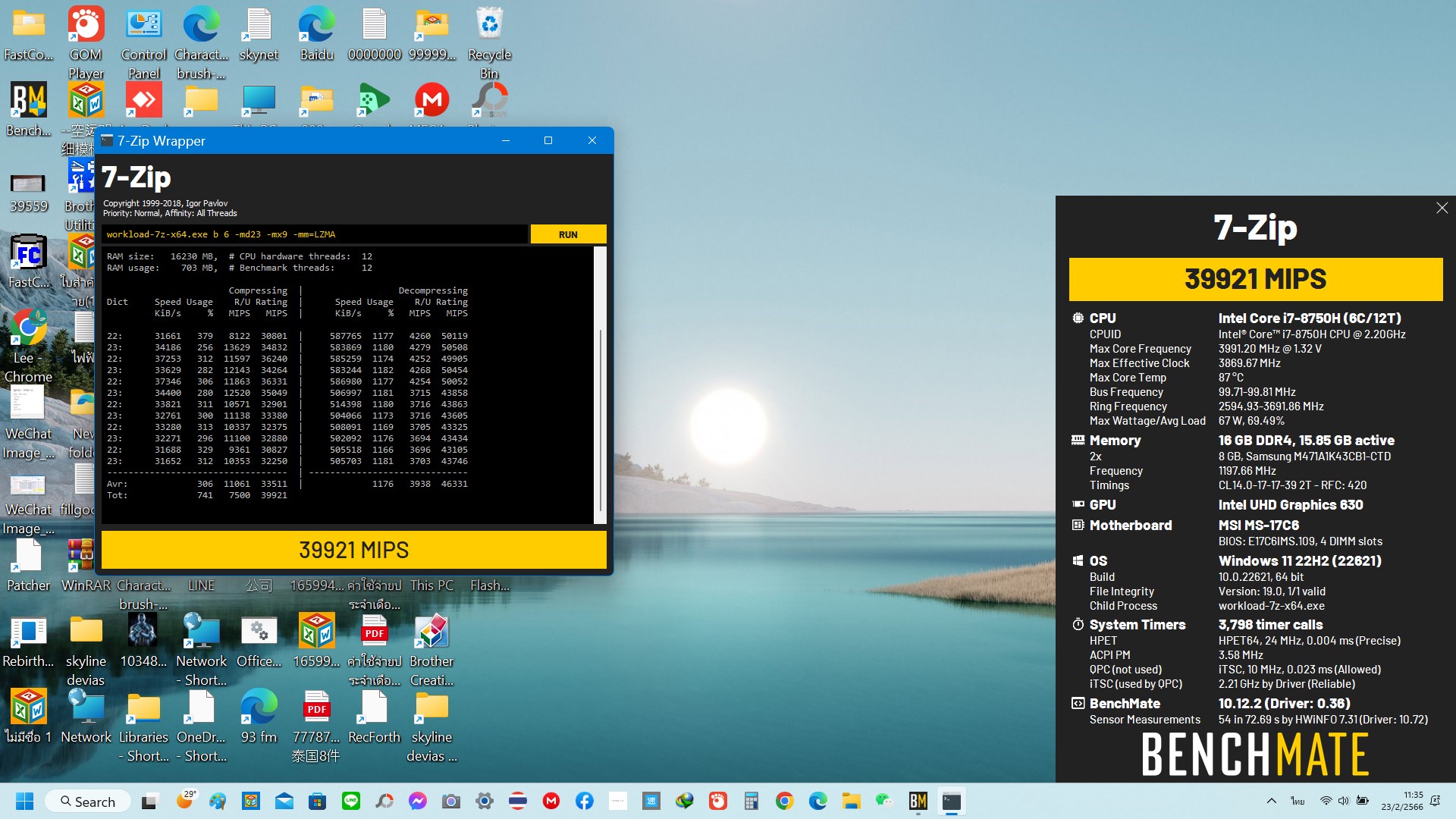Open Brother Creati... desktop icon

click(x=431, y=649)
